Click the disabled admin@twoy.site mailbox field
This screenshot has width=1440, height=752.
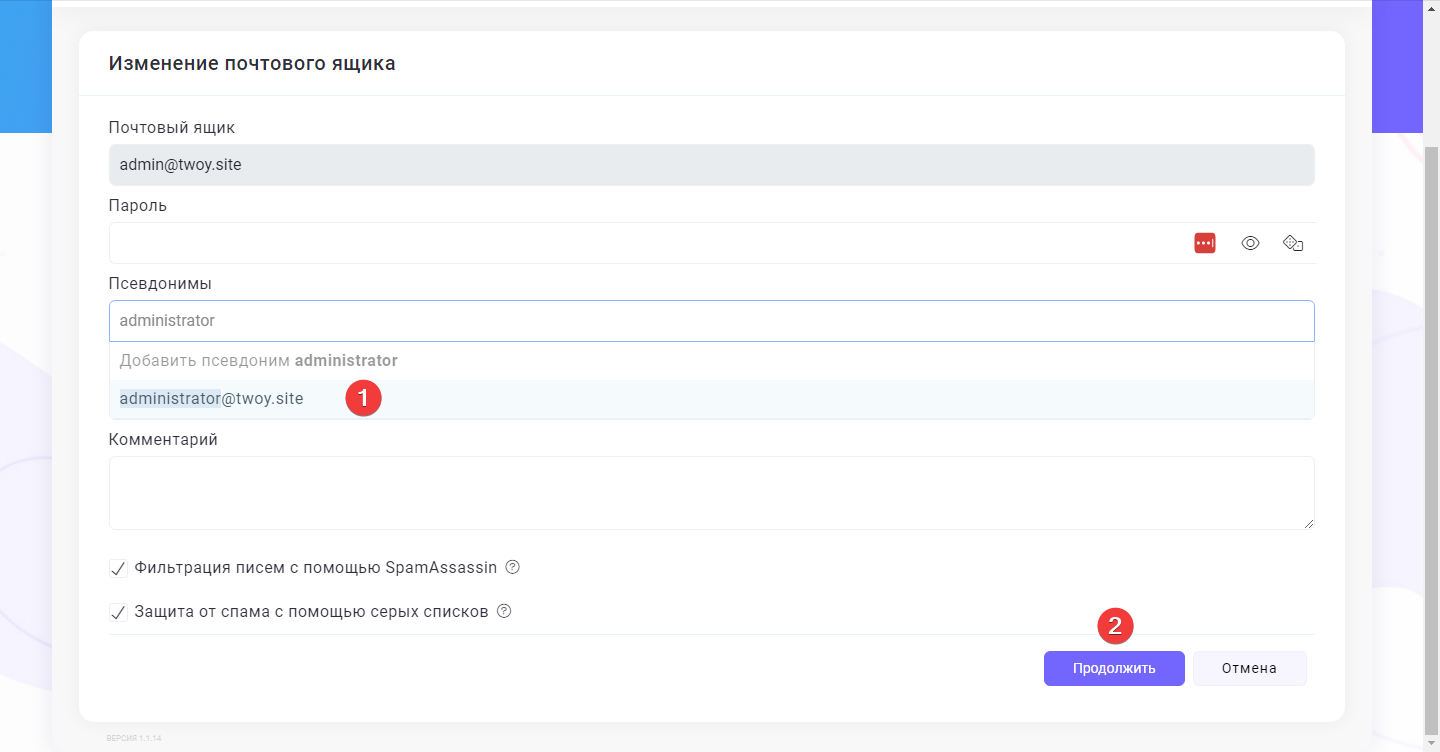coord(712,165)
